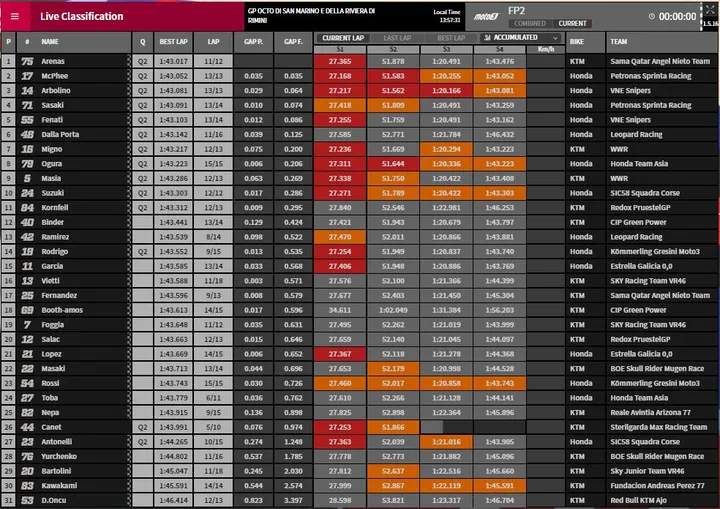Switch to COMBINED classification
Screen dimensions: 720x509
[530, 23]
